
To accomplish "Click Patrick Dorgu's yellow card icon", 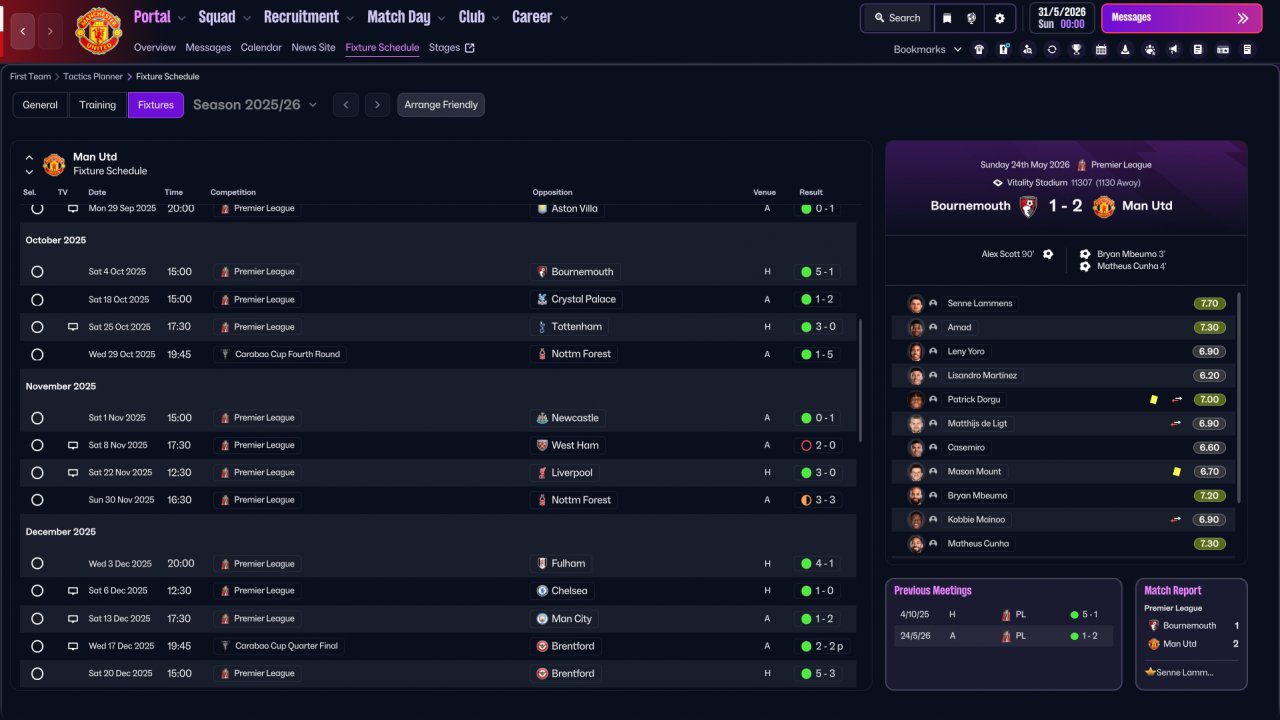I will [1153, 400].
